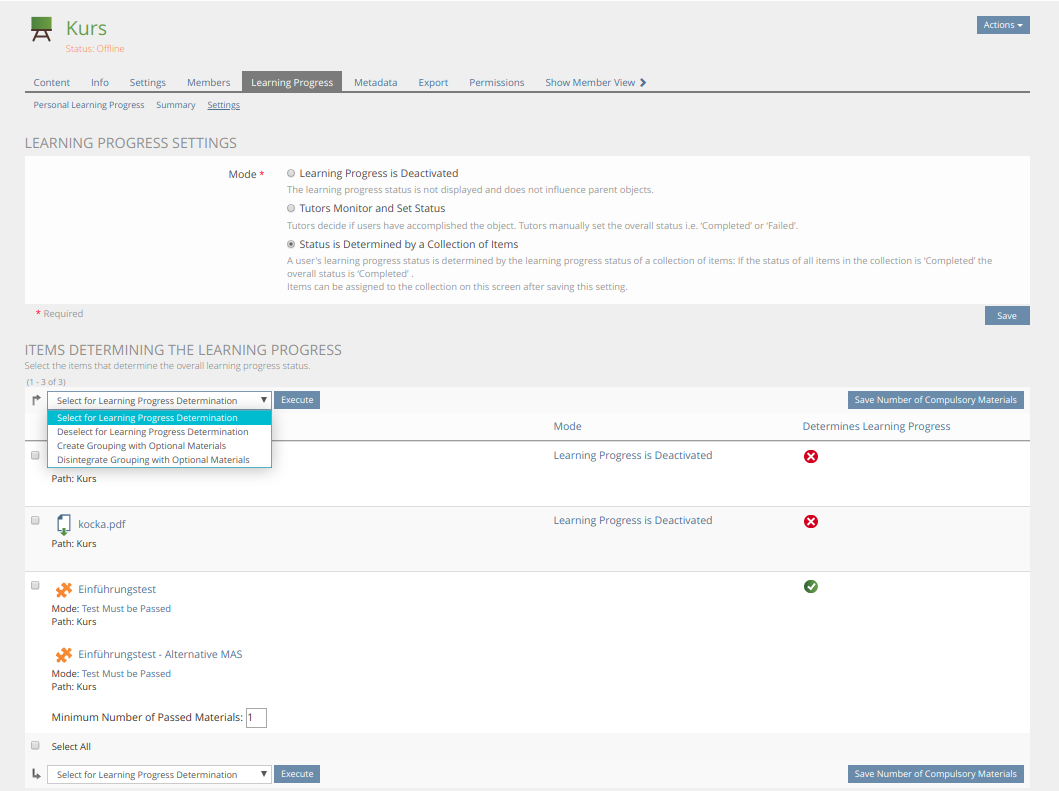Choose Tutors Monitor and Set Status radio
Screen dimensions: 1059x791
point(291,208)
